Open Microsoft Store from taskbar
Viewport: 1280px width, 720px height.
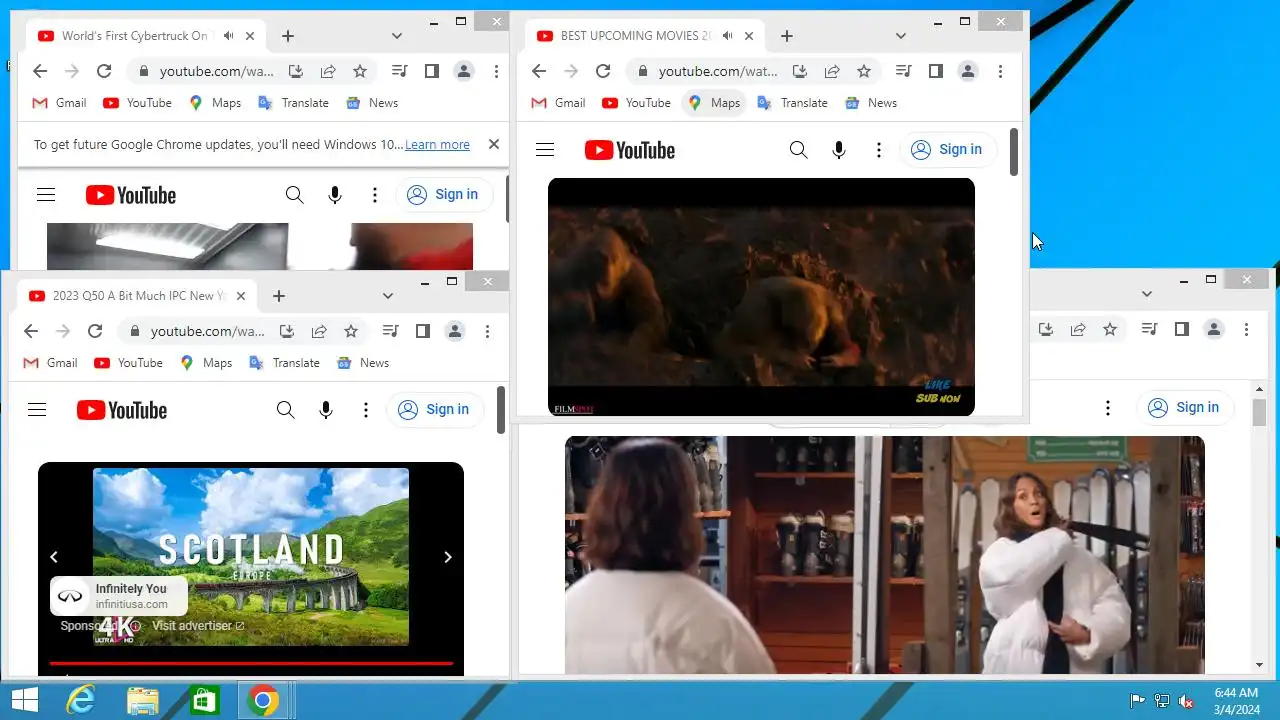point(203,701)
